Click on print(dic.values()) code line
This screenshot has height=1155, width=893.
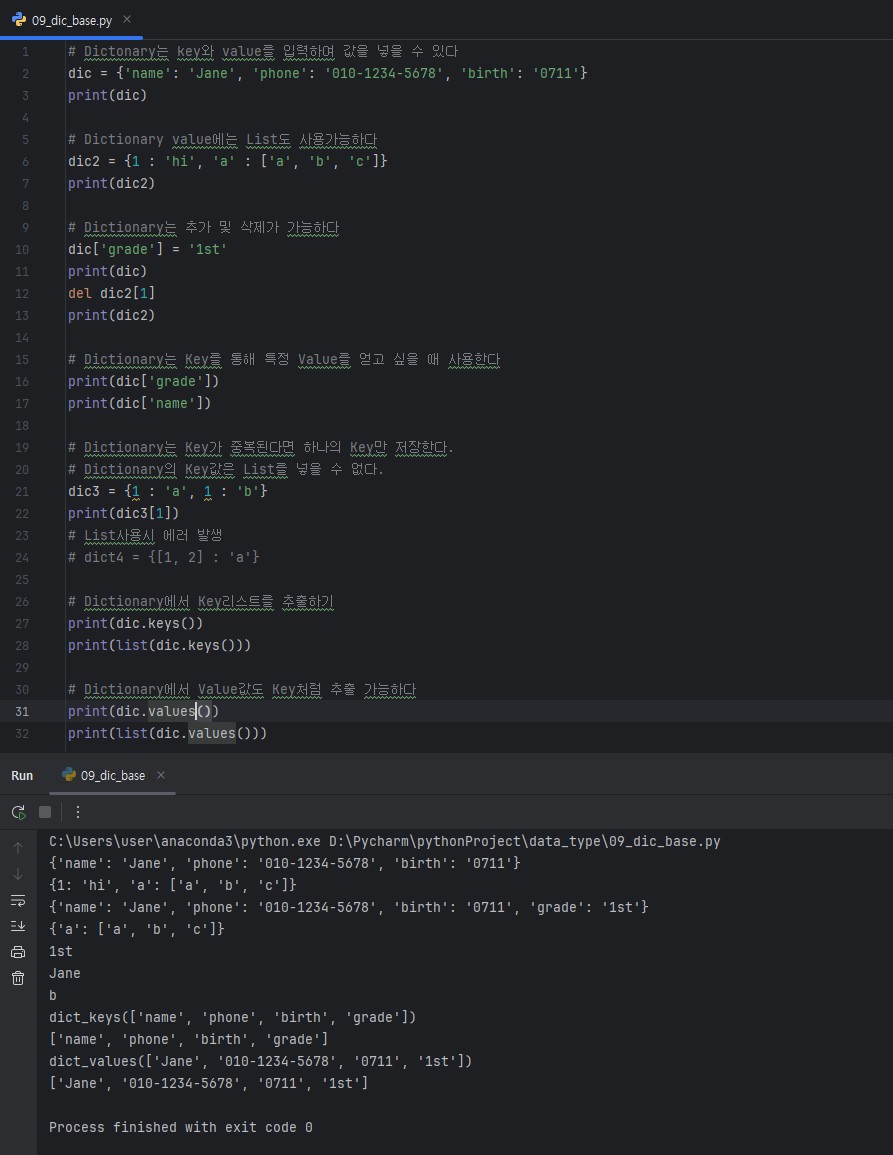click(x=143, y=712)
